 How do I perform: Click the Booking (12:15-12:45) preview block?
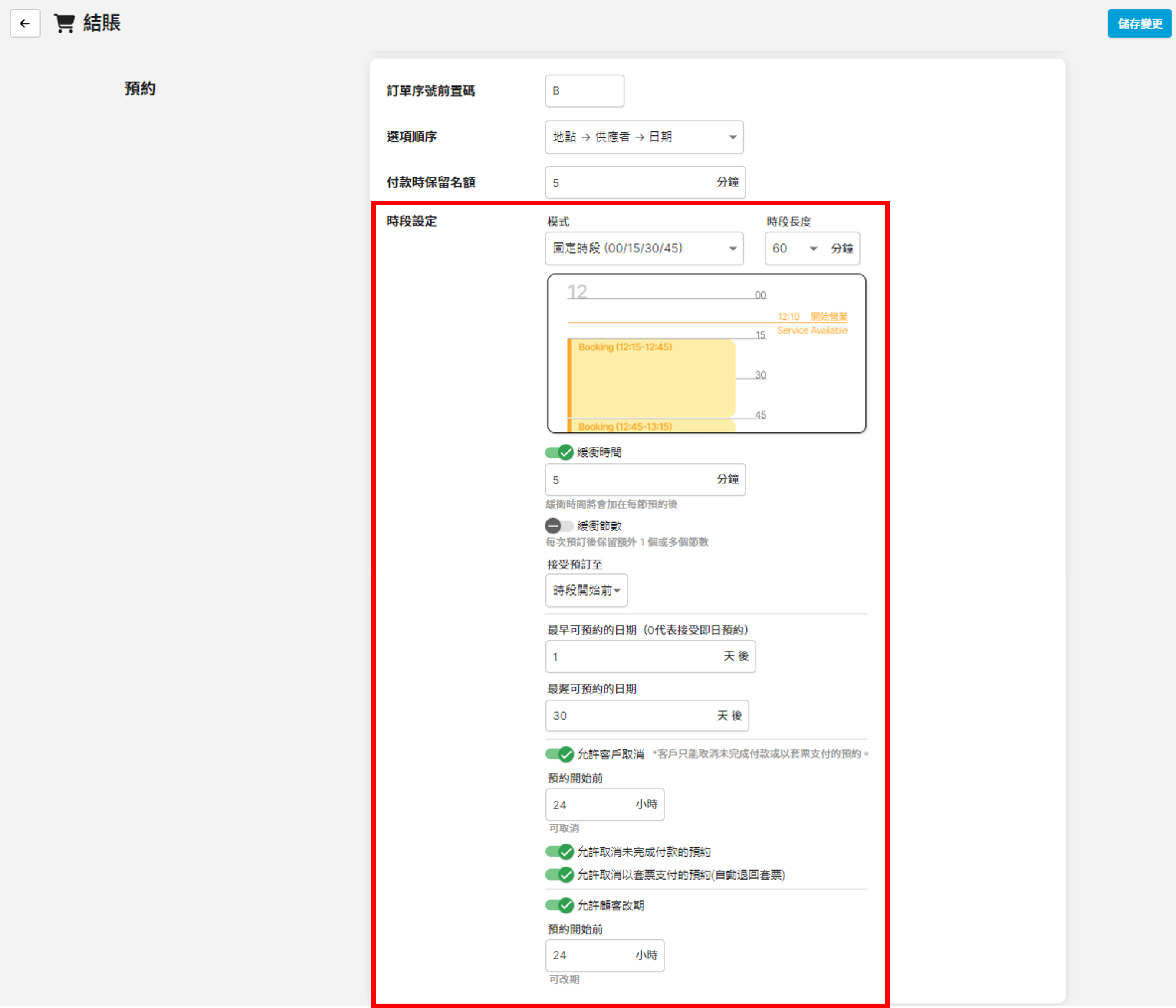[651, 377]
